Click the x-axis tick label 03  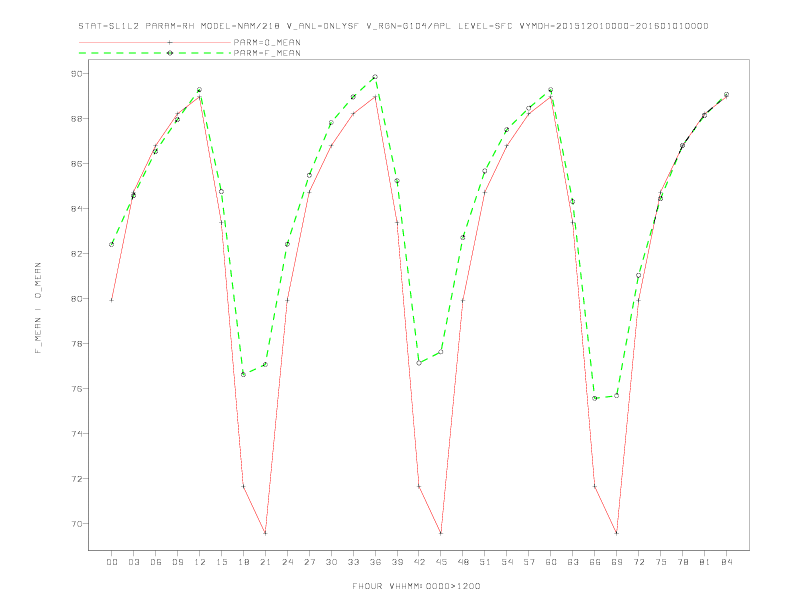pyautogui.click(x=133, y=562)
